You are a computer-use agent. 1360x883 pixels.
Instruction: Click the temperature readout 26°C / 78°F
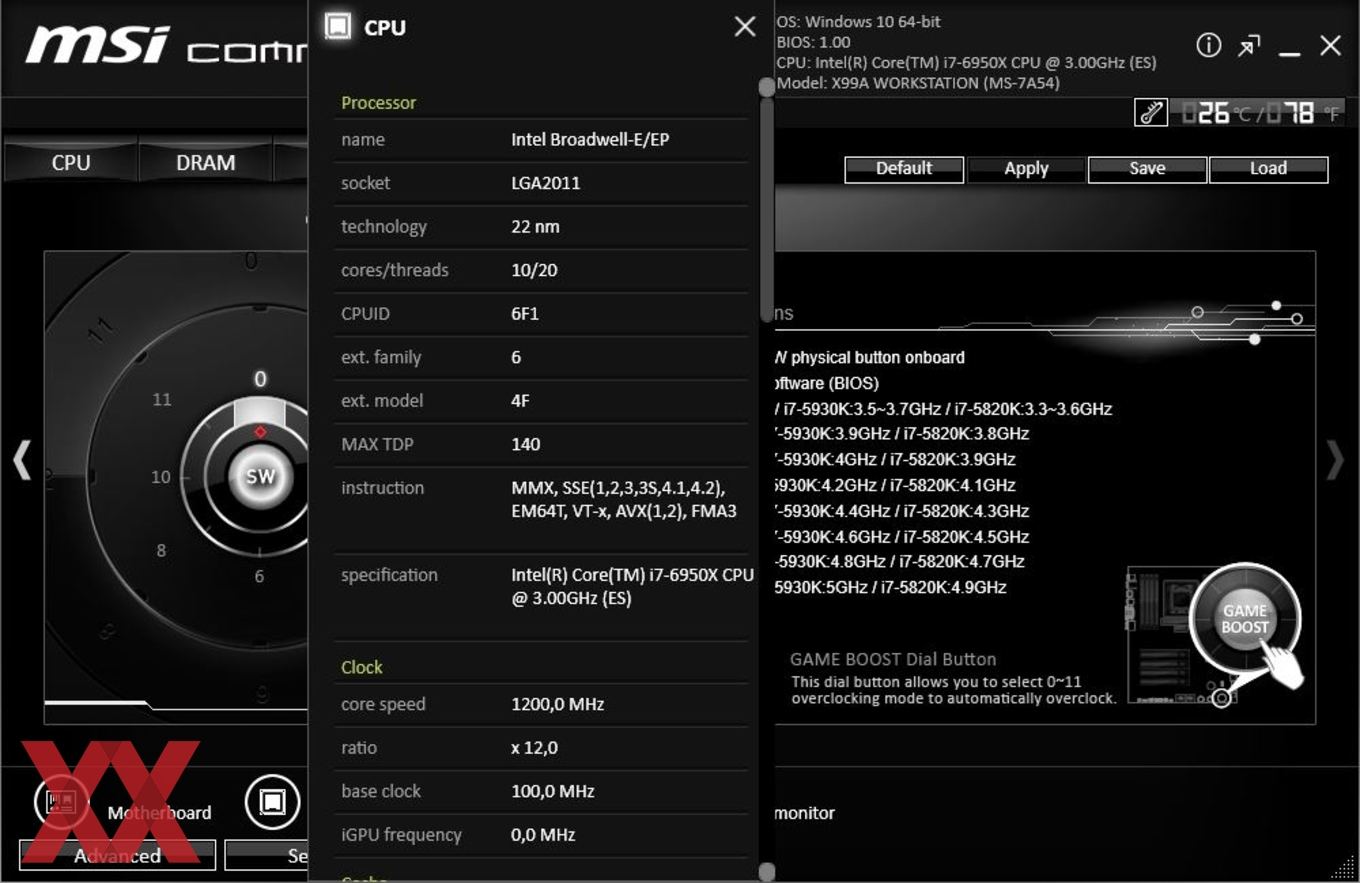tap(1260, 113)
